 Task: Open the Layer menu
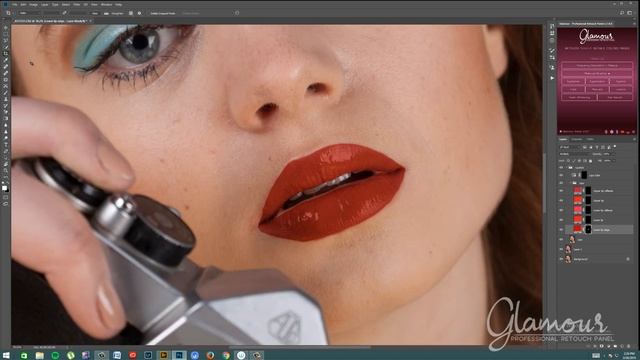pyautogui.click(x=44, y=4)
